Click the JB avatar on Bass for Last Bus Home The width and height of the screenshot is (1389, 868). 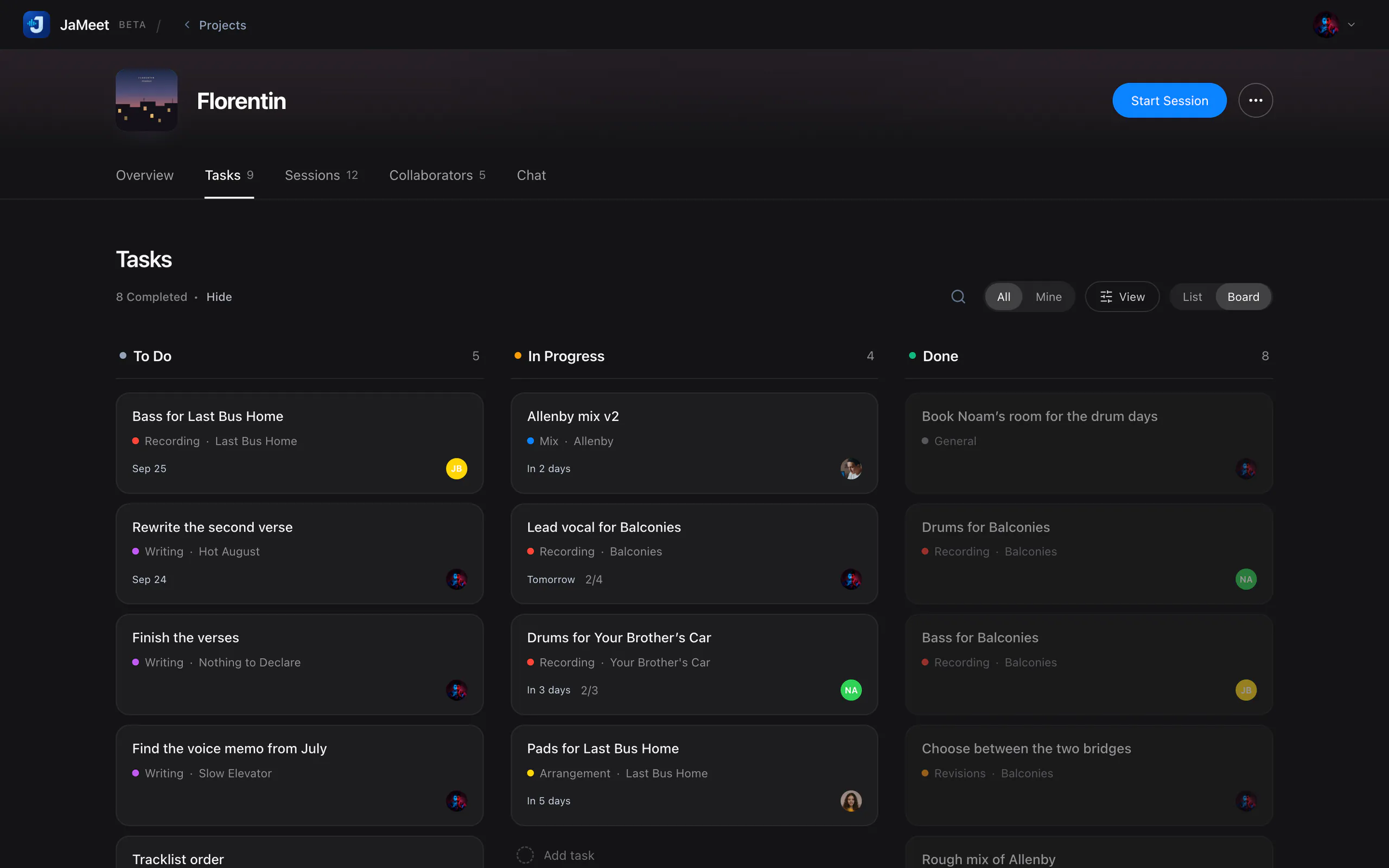[456, 468]
